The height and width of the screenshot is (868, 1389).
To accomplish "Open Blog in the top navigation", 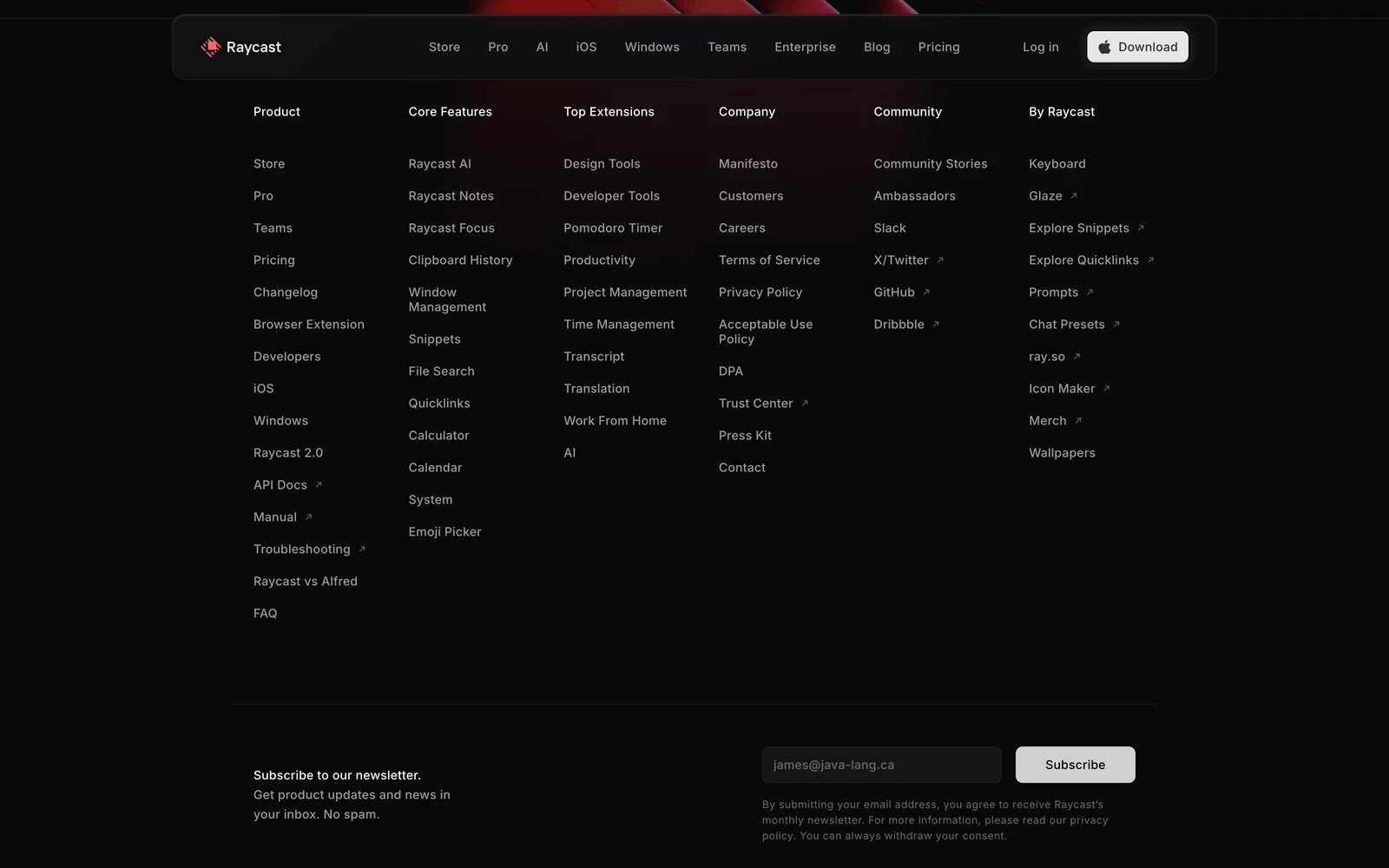I will point(877,47).
